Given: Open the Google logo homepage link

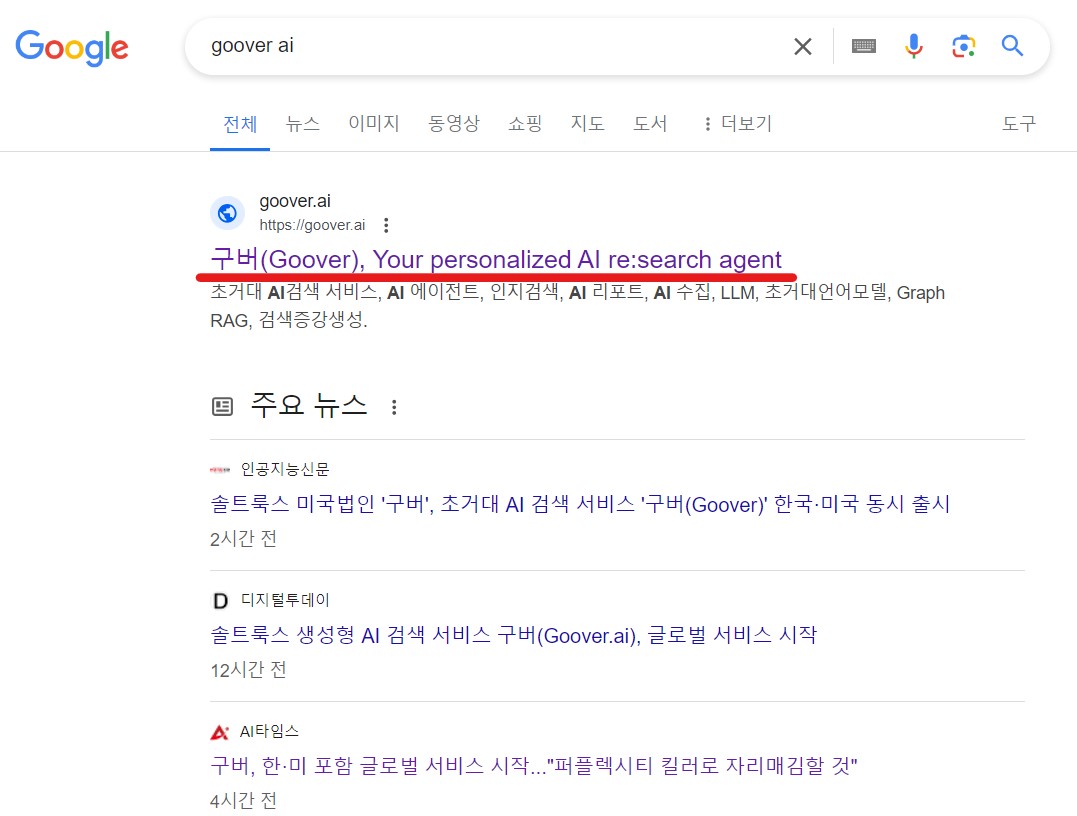Looking at the screenshot, I should 72,47.
